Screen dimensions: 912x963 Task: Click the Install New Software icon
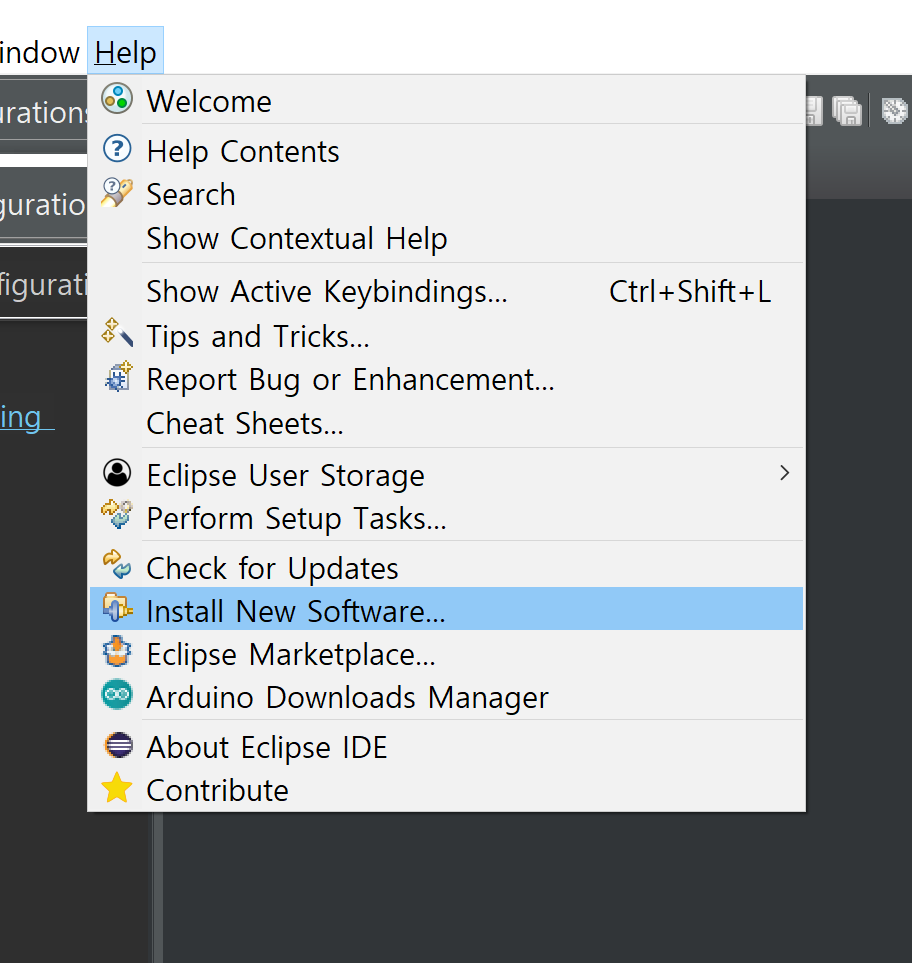point(117,607)
